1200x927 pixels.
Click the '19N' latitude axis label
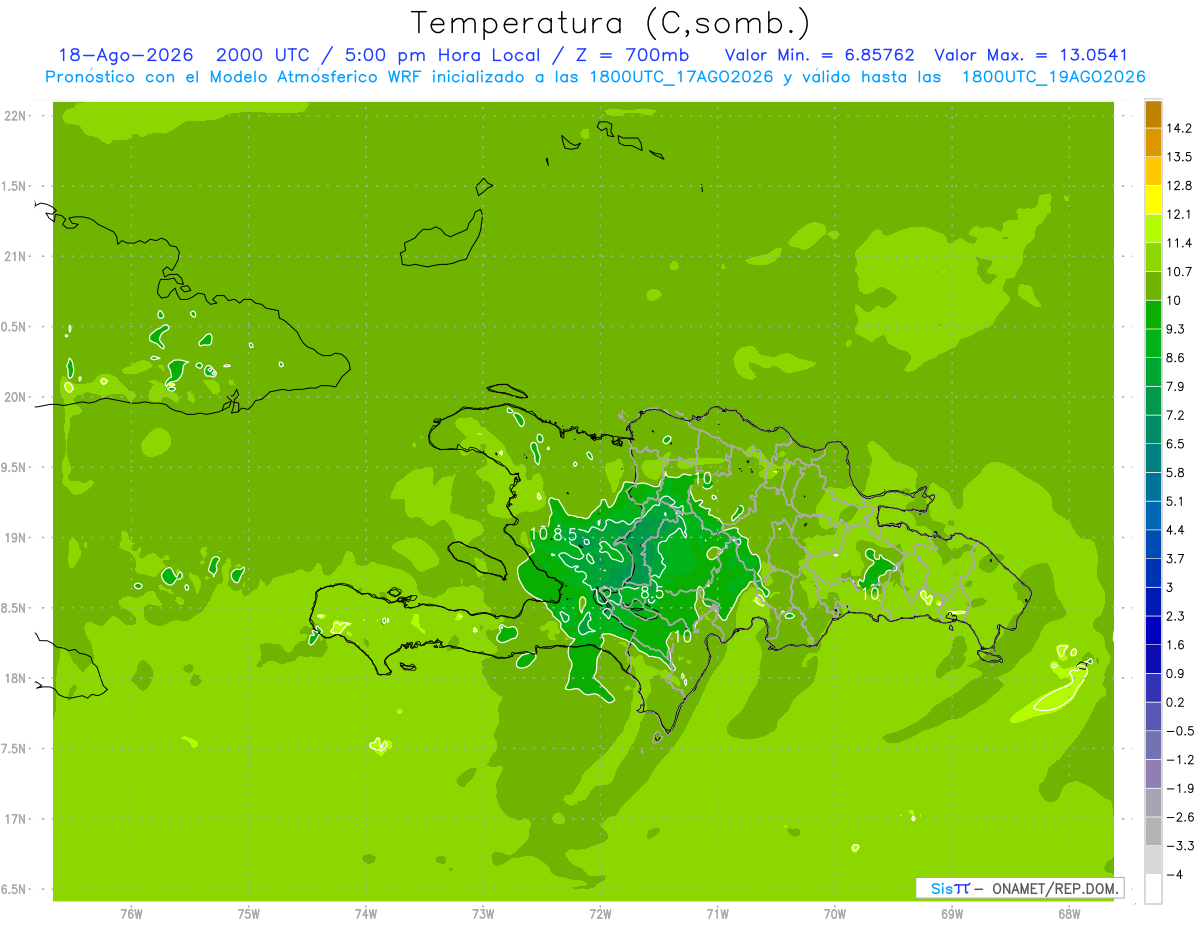pos(17,538)
